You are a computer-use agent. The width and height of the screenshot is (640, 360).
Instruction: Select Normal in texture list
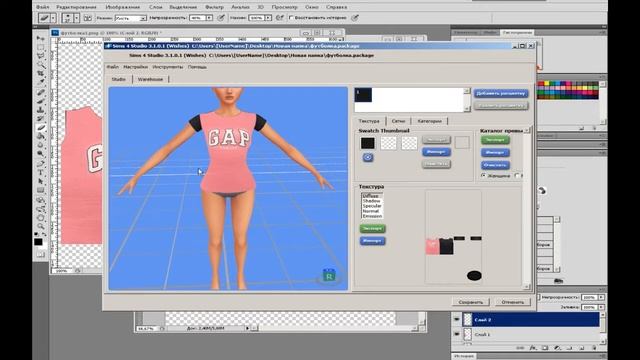(371, 211)
